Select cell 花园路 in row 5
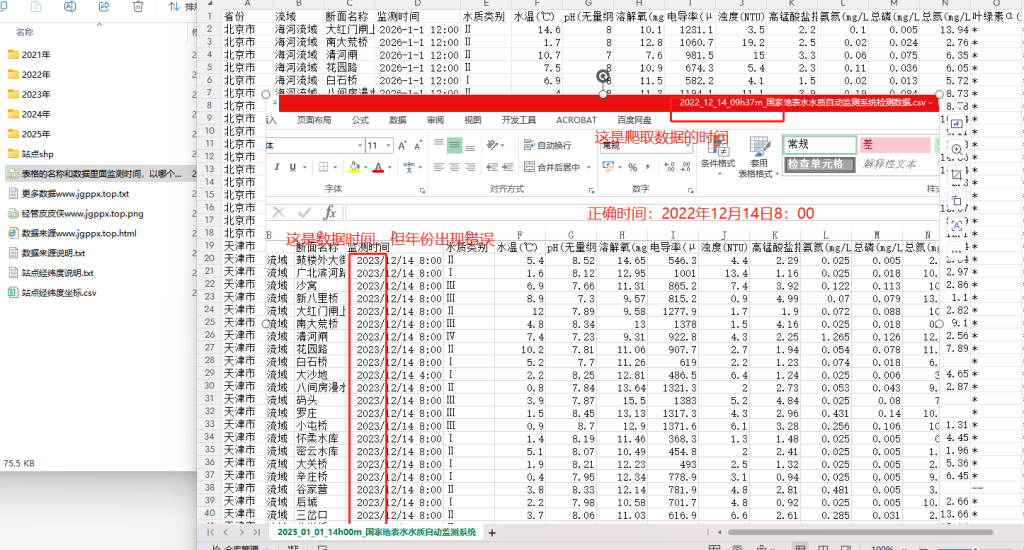 349,67
